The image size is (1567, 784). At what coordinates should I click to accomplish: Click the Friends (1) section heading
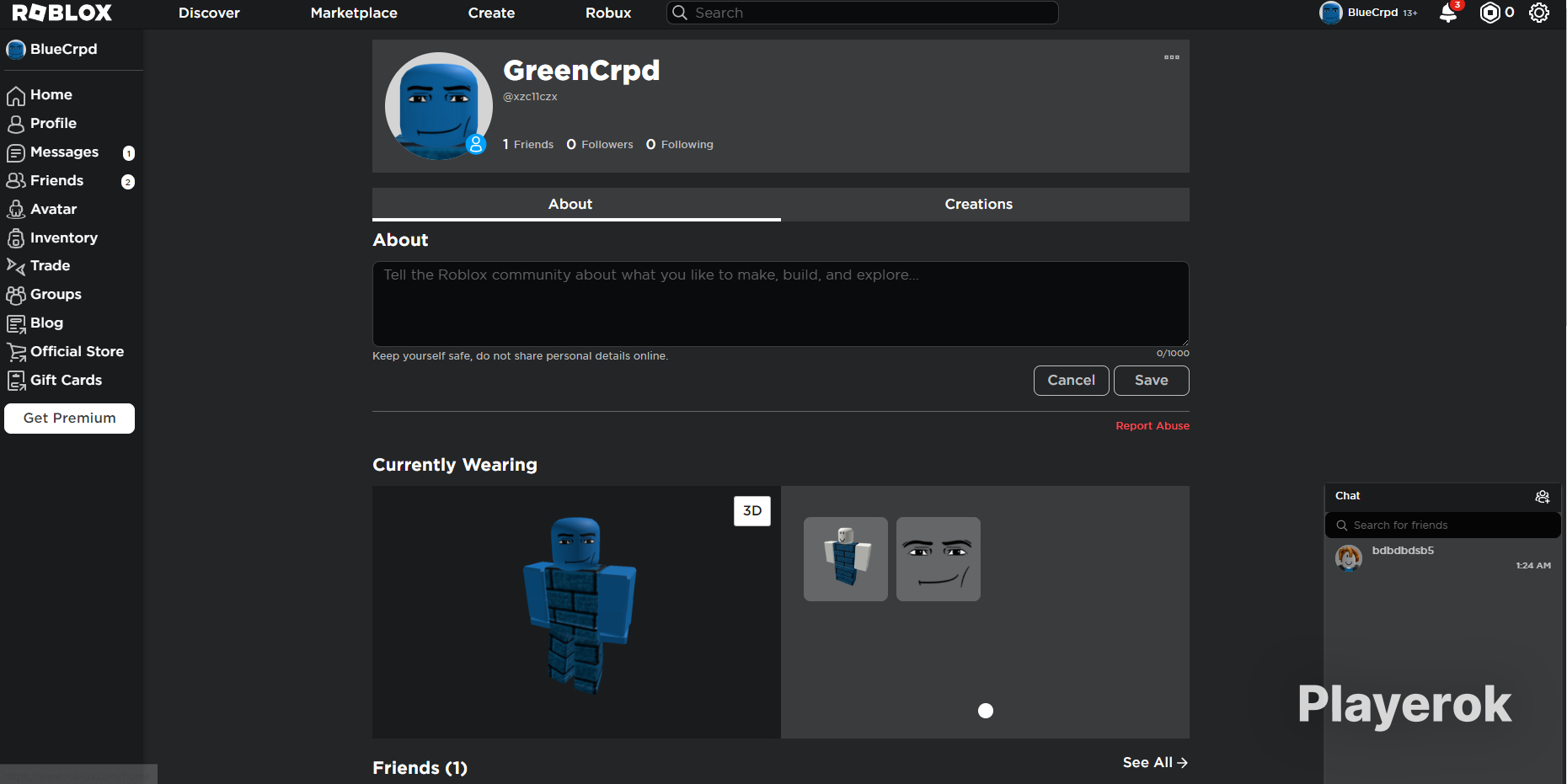(x=420, y=768)
